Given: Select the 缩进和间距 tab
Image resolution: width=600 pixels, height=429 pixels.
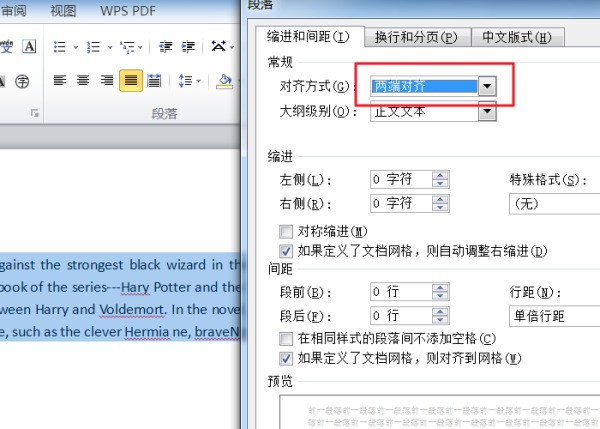Looking at the screenshot, I should (x=308, y=37).
